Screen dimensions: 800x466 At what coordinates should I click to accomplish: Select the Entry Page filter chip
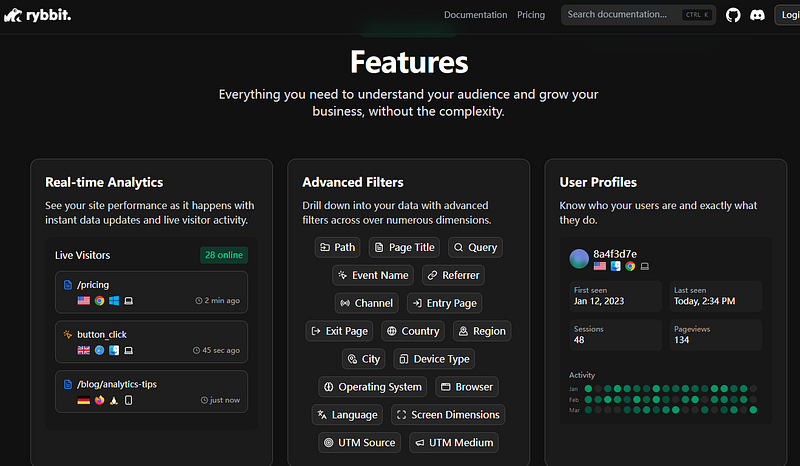444,303
